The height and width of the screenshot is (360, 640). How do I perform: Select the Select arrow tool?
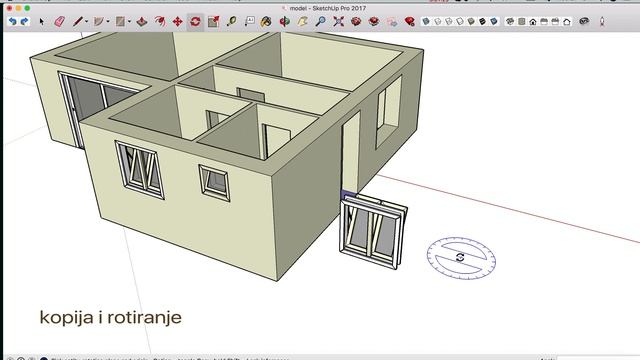42,21
